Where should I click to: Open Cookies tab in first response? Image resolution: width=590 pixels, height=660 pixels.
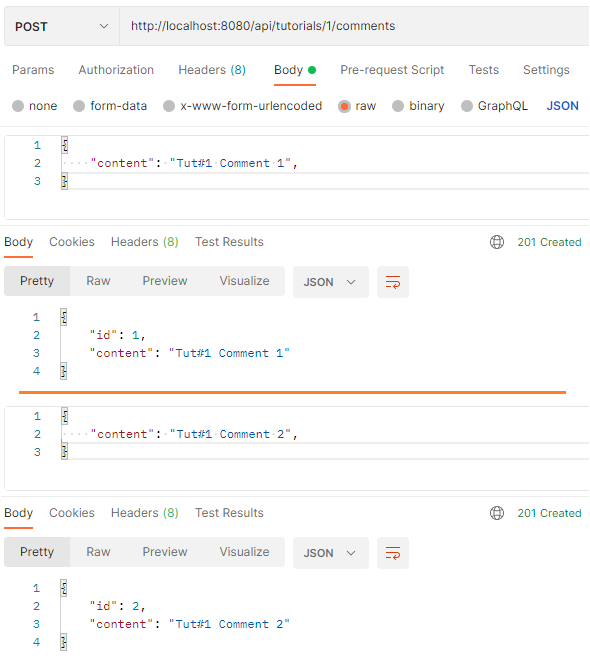pos(72,242)
